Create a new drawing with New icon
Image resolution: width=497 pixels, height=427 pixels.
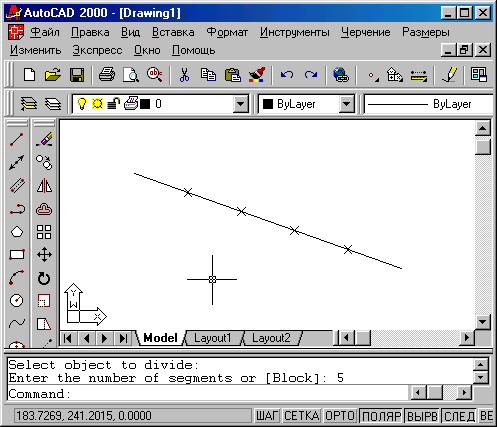click(x=30, y=75)
